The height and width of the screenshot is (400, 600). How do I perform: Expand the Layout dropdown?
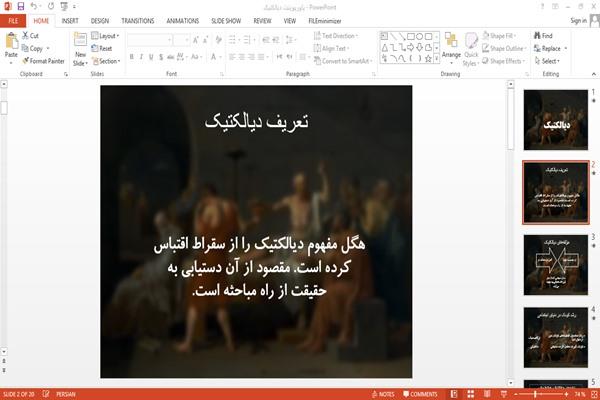(x=106, y=36)
